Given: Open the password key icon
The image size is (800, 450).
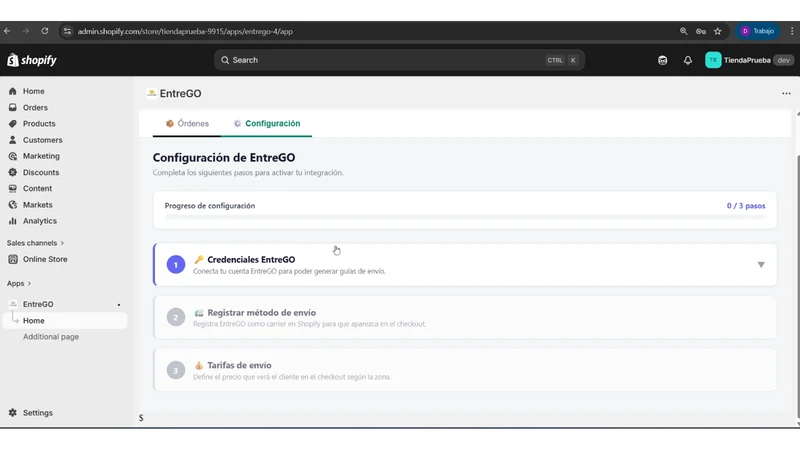Looking at the screenshot, I should (701, 31).
